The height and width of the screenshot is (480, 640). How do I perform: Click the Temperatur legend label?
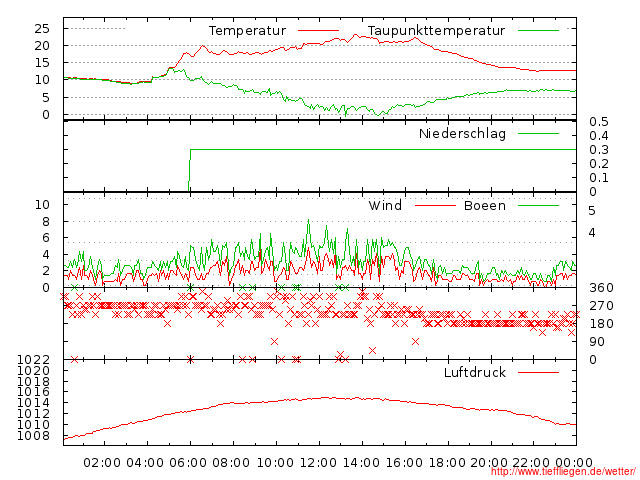pos(247,31)
